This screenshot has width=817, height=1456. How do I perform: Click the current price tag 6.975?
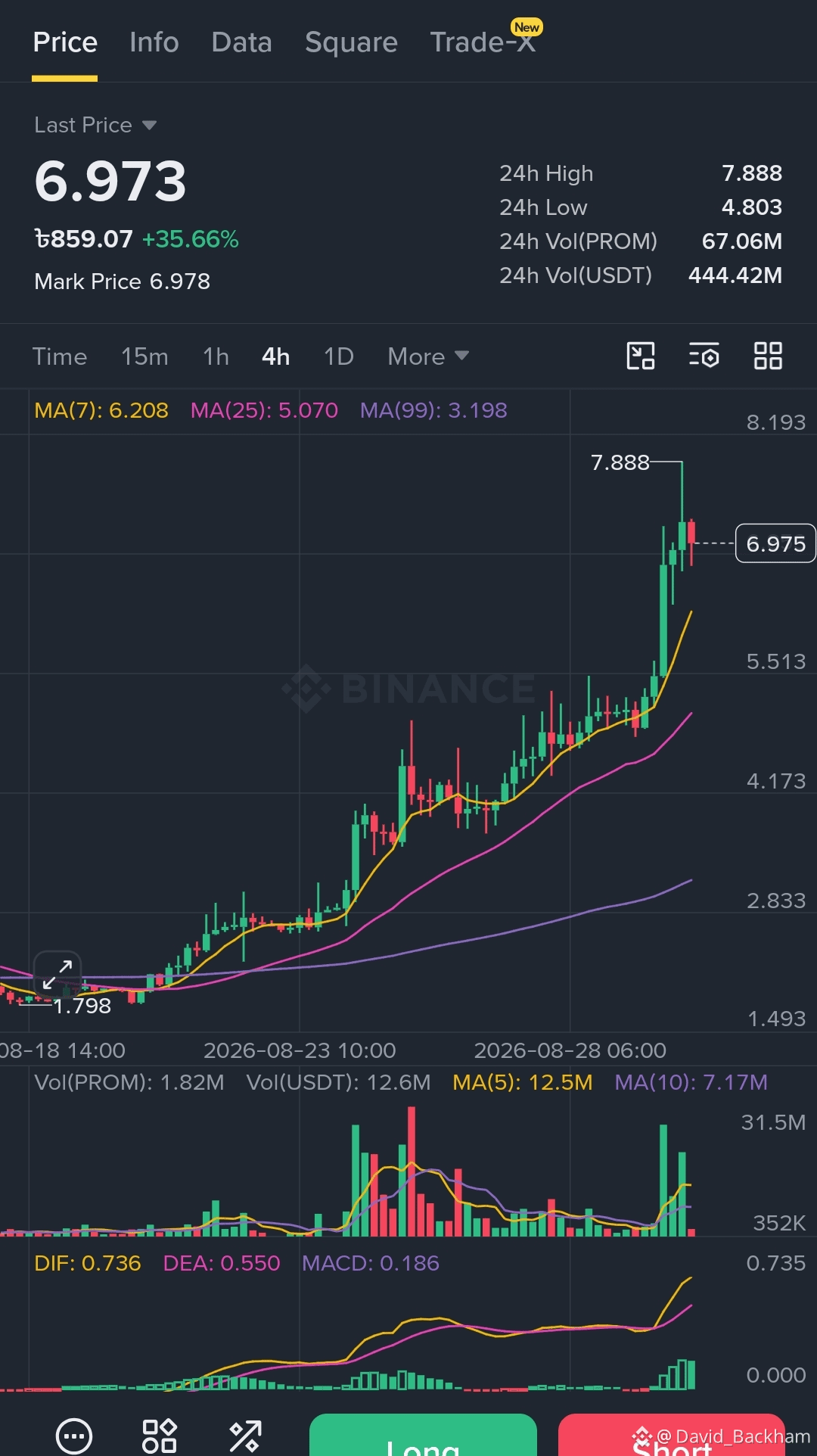click(x=775, y=543)
